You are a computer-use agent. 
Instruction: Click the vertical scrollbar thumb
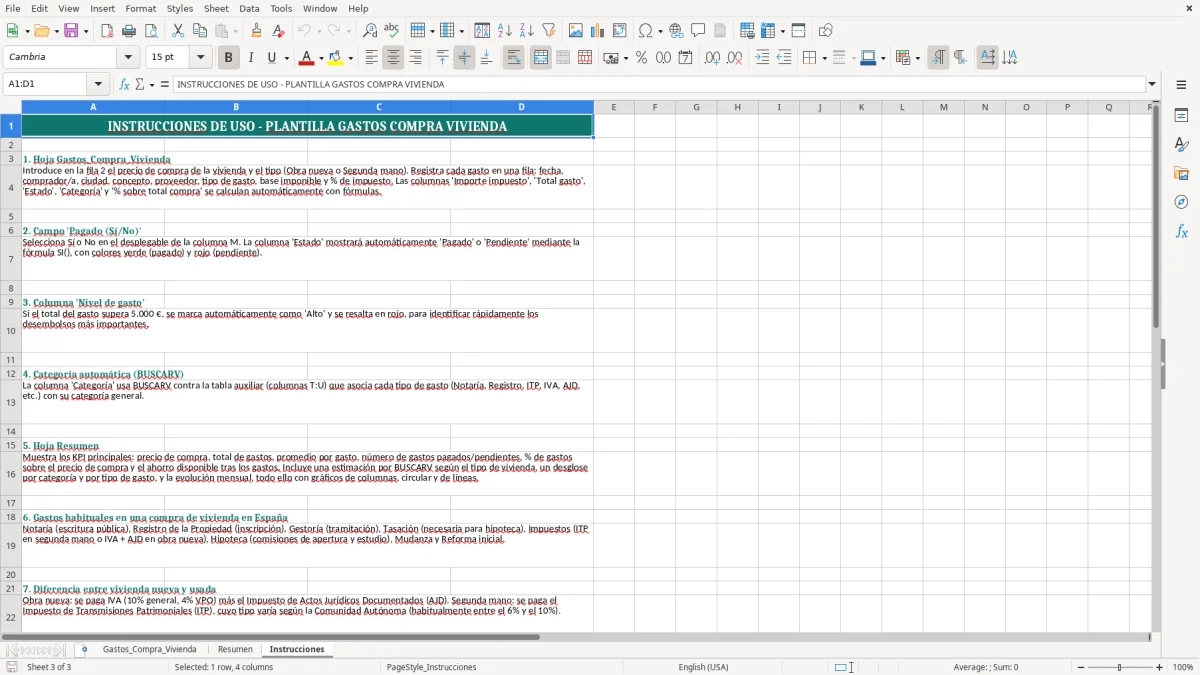point(1156,216)
